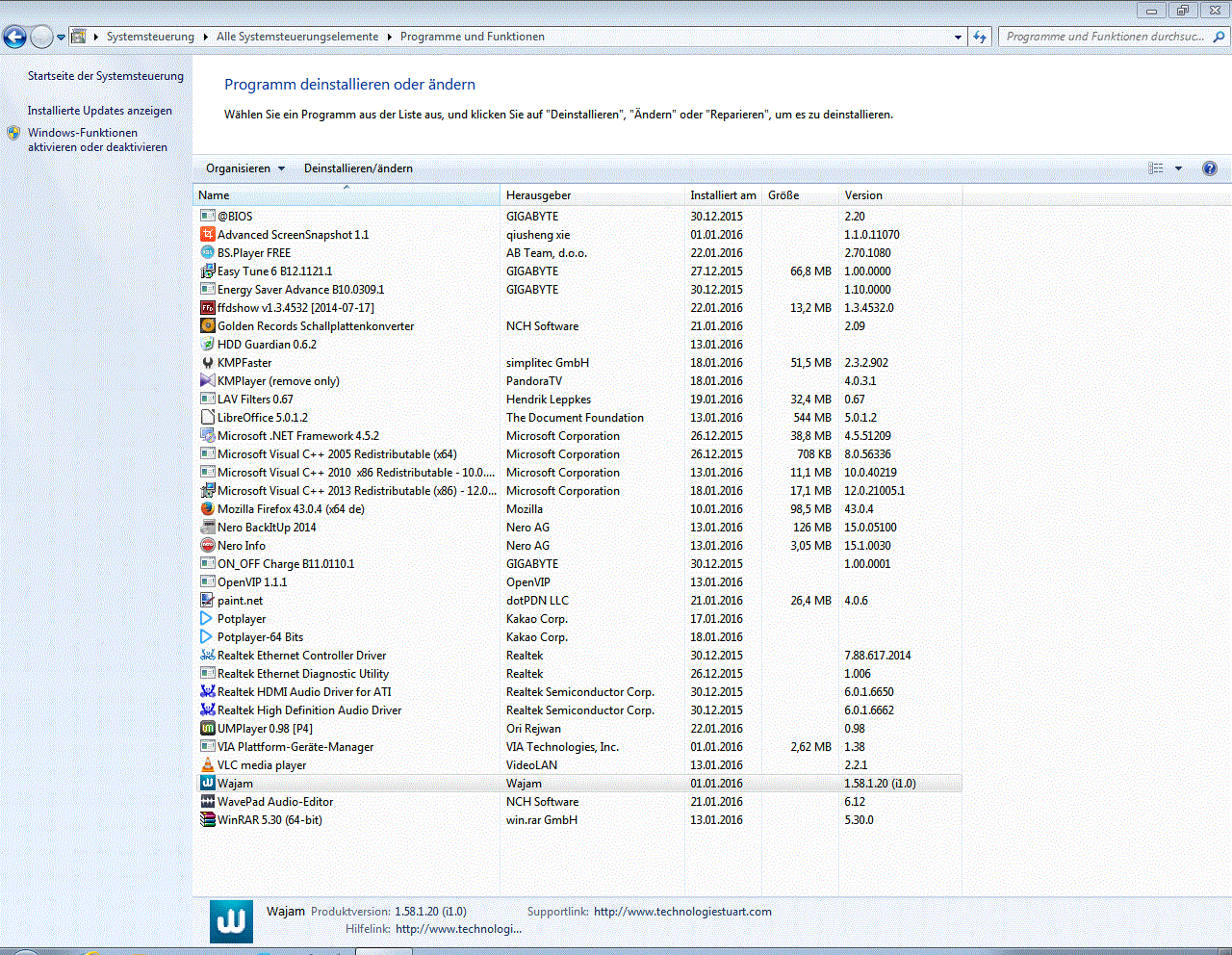Select Microsoft Visual C++ 2005 Redistributable row
Image resolution: width=1232 pixels, height=955 pixels.
coord(577,454)
